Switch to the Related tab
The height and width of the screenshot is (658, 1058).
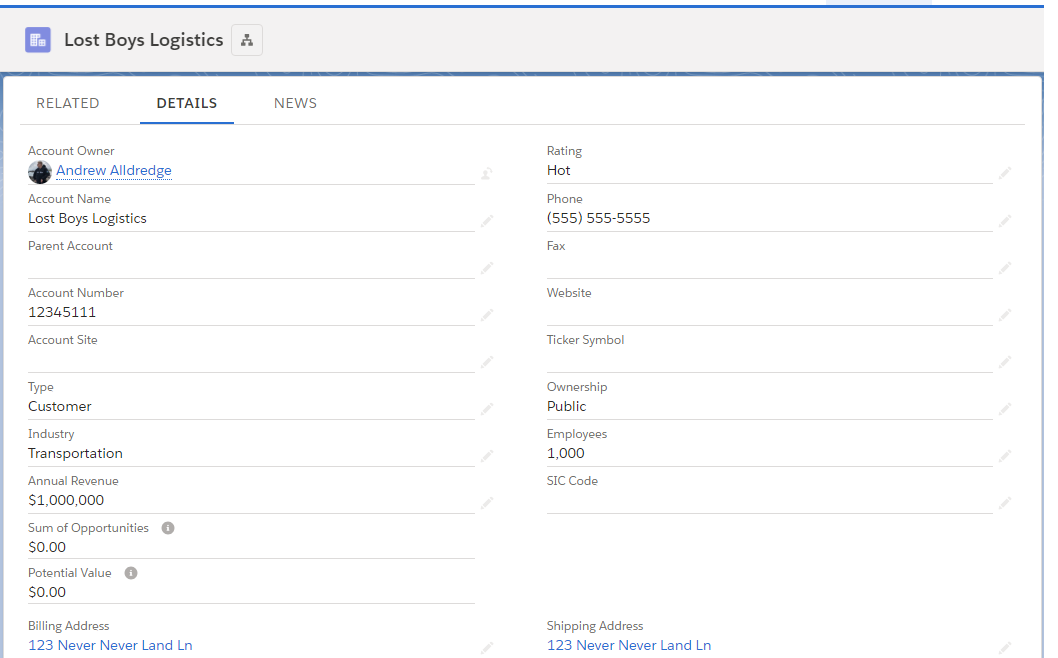pyautogui.click(x=67, y=103)
